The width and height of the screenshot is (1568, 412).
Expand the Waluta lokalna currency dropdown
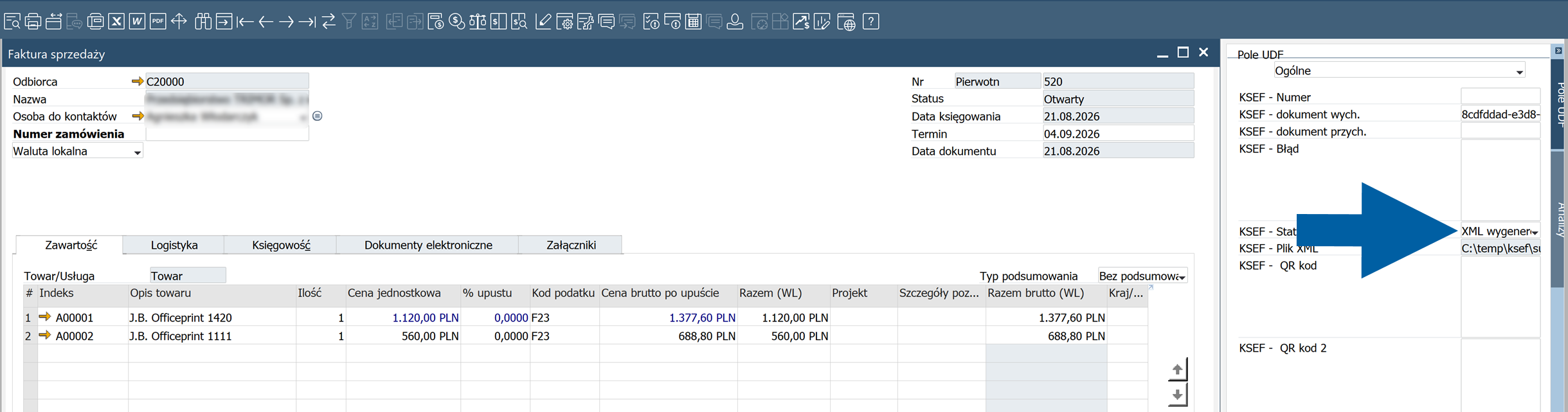137,152
